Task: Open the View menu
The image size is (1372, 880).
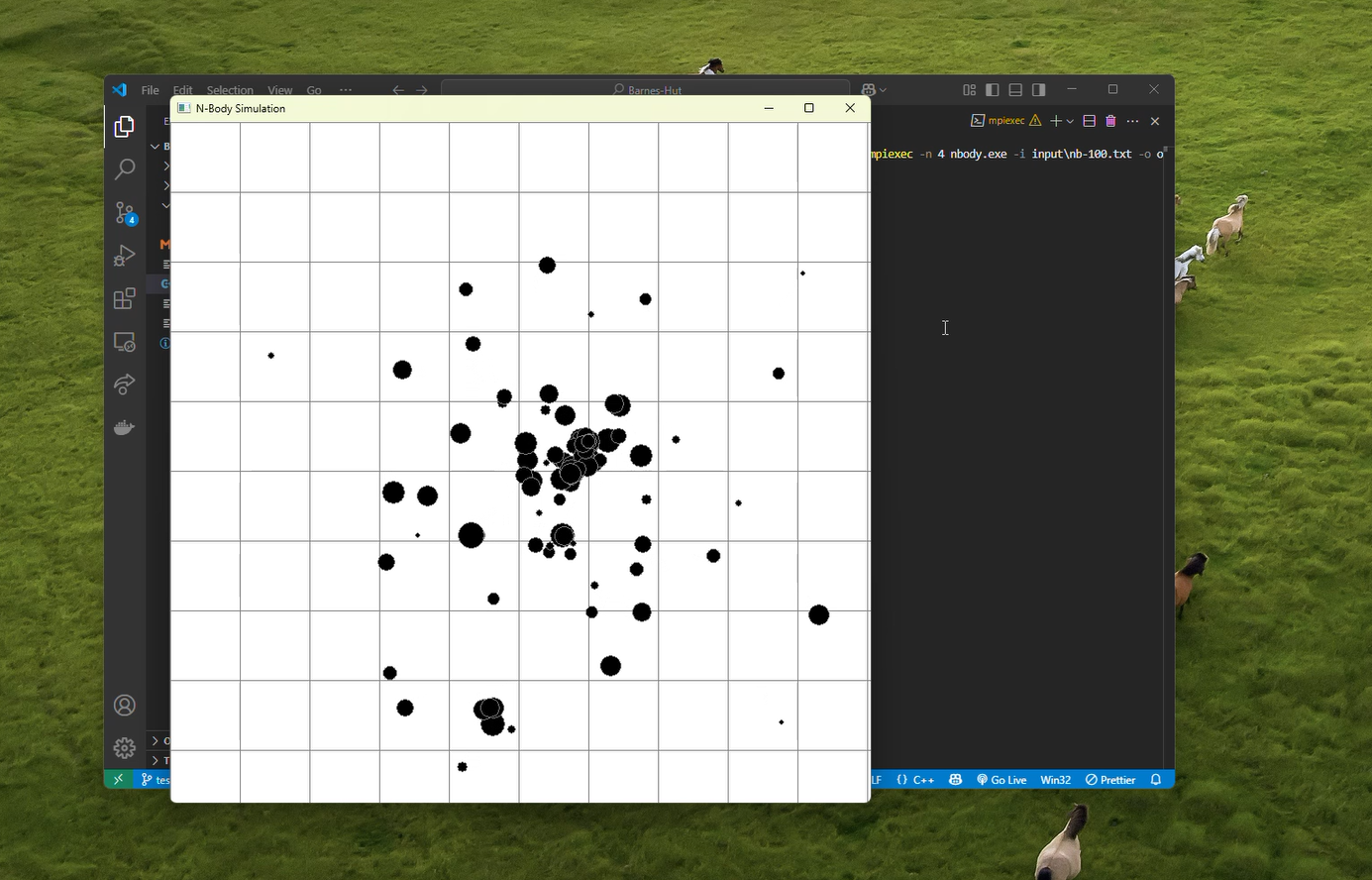Action: (280, 90)
